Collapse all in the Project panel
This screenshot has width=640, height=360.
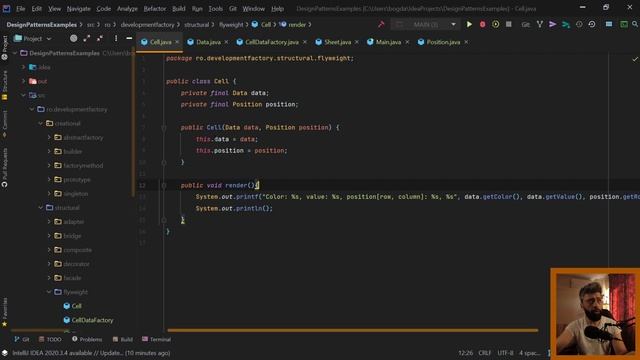tap(100, 38)
